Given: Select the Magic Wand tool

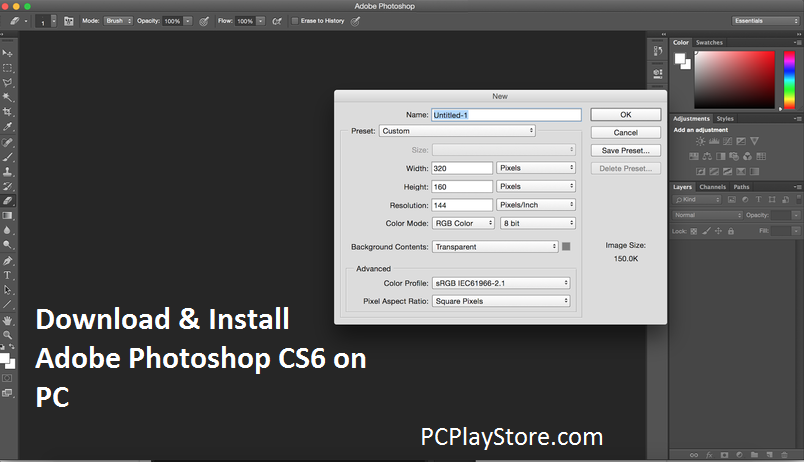Looking at the screenshot, I should 8,97.
